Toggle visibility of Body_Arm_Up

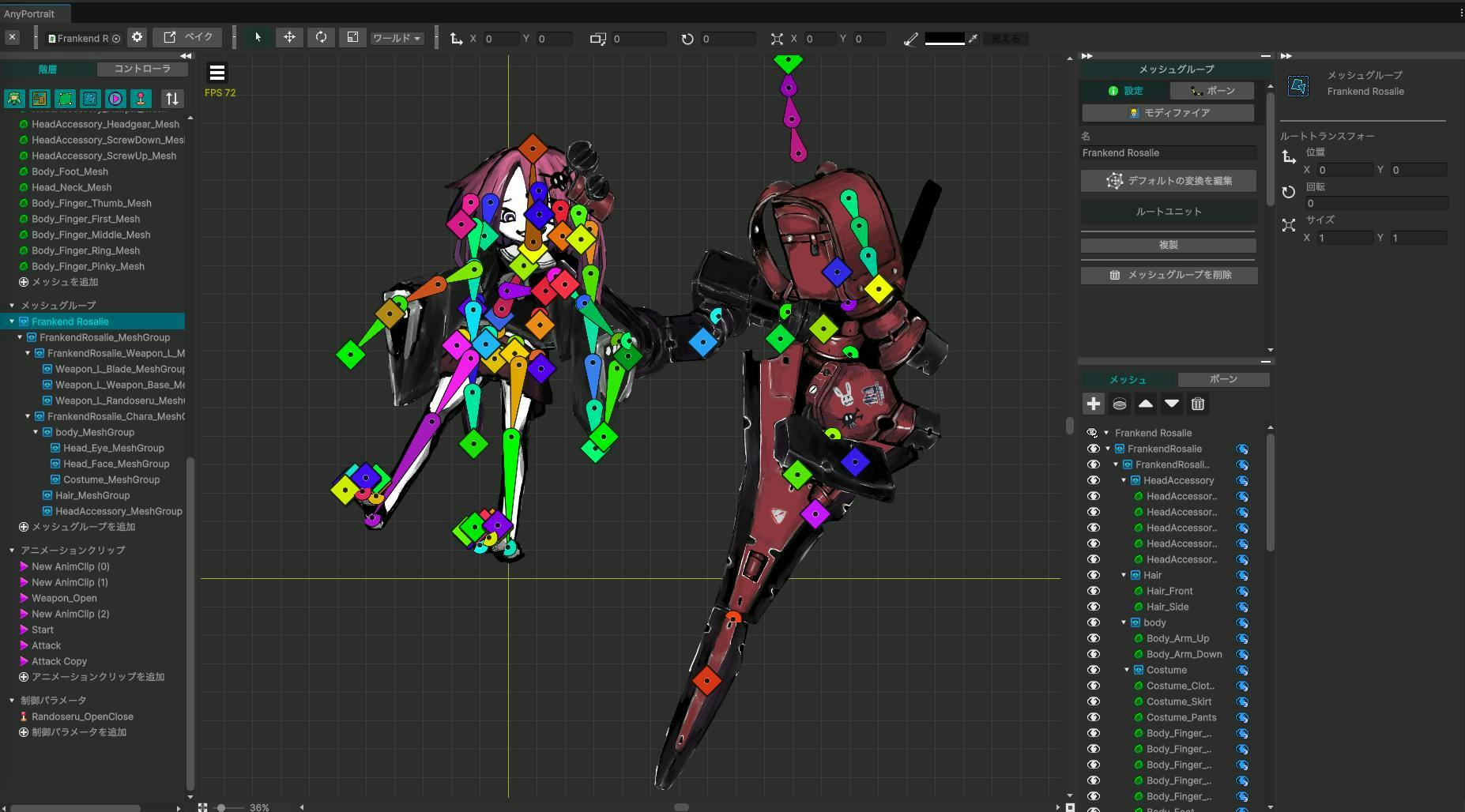pos(1094,638)
